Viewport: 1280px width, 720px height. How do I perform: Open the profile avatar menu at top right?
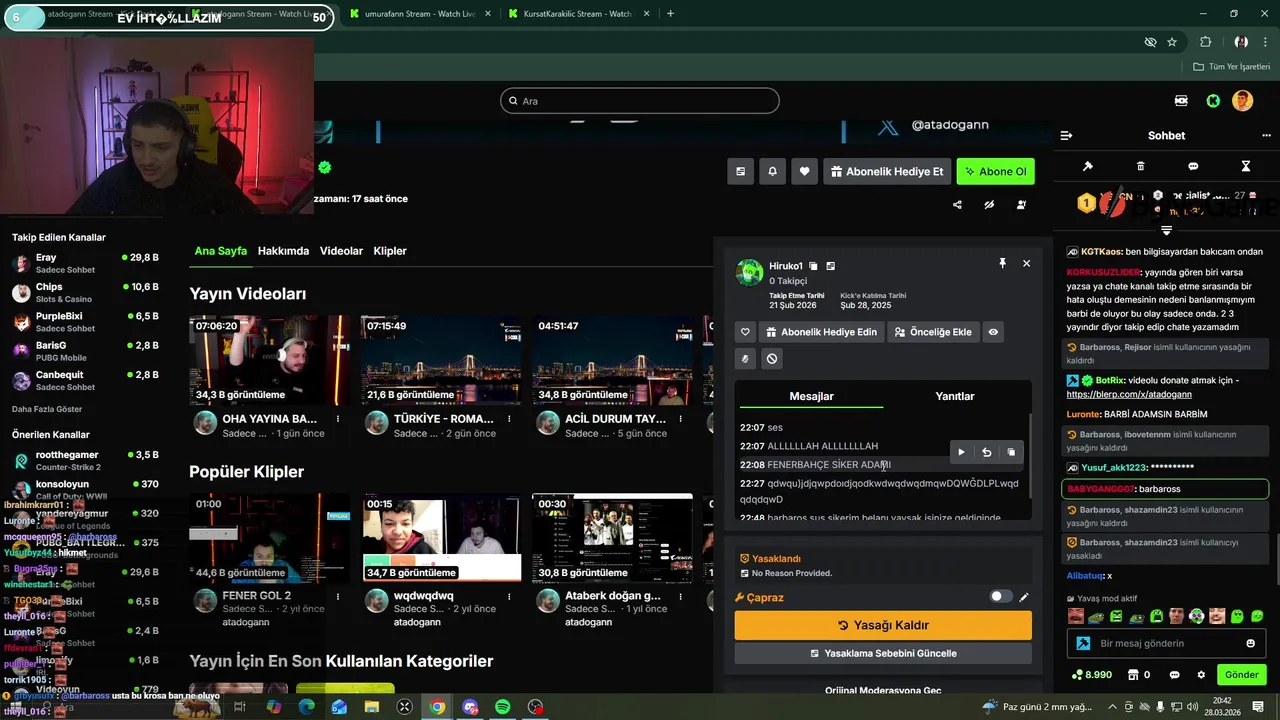click(1242, 101)
